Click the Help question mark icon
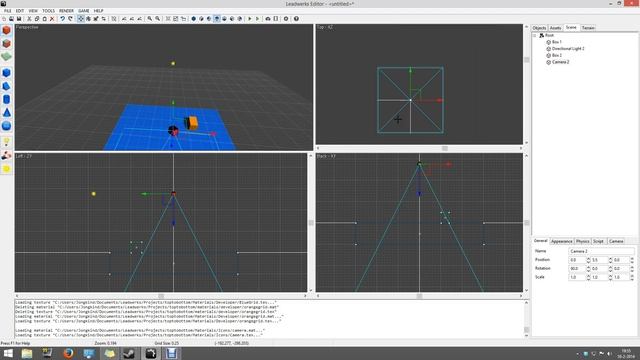This screenshot has width=640, height=360. tap(296, 19)
